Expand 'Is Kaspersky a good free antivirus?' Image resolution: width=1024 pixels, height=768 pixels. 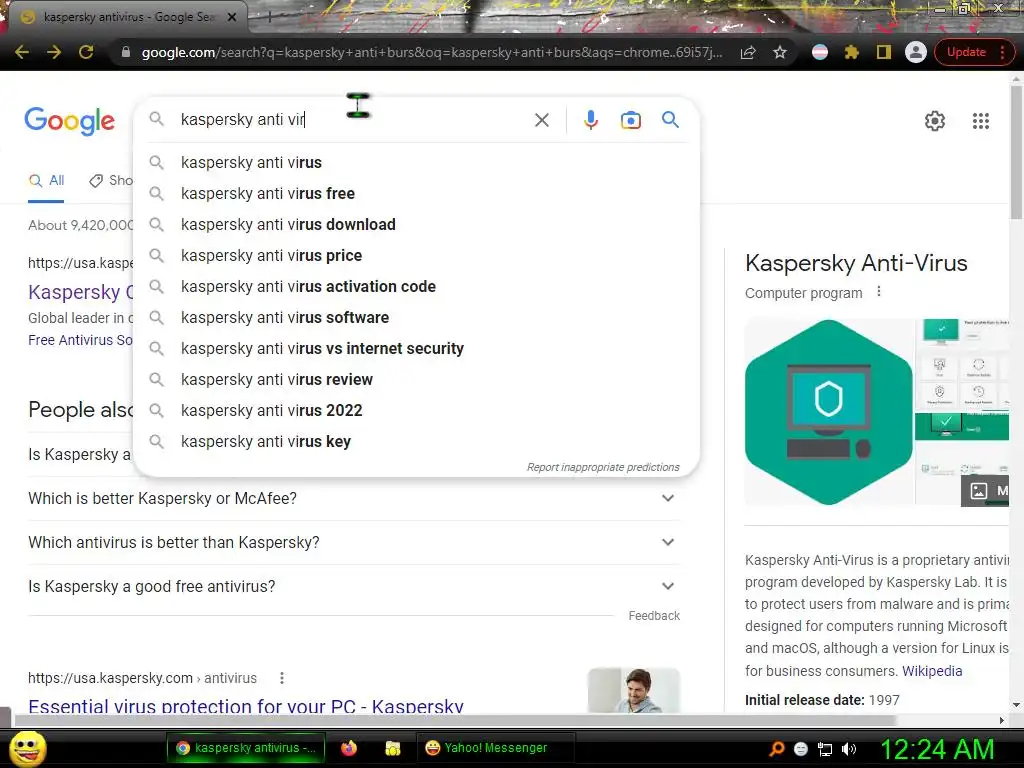click(x=353, y=586)
